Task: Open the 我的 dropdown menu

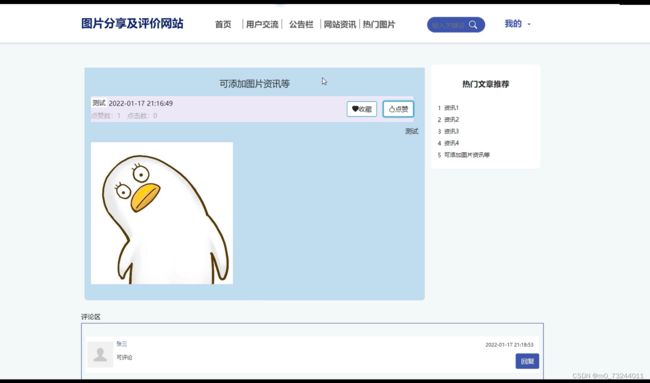Action: click(x=517, y=24)
